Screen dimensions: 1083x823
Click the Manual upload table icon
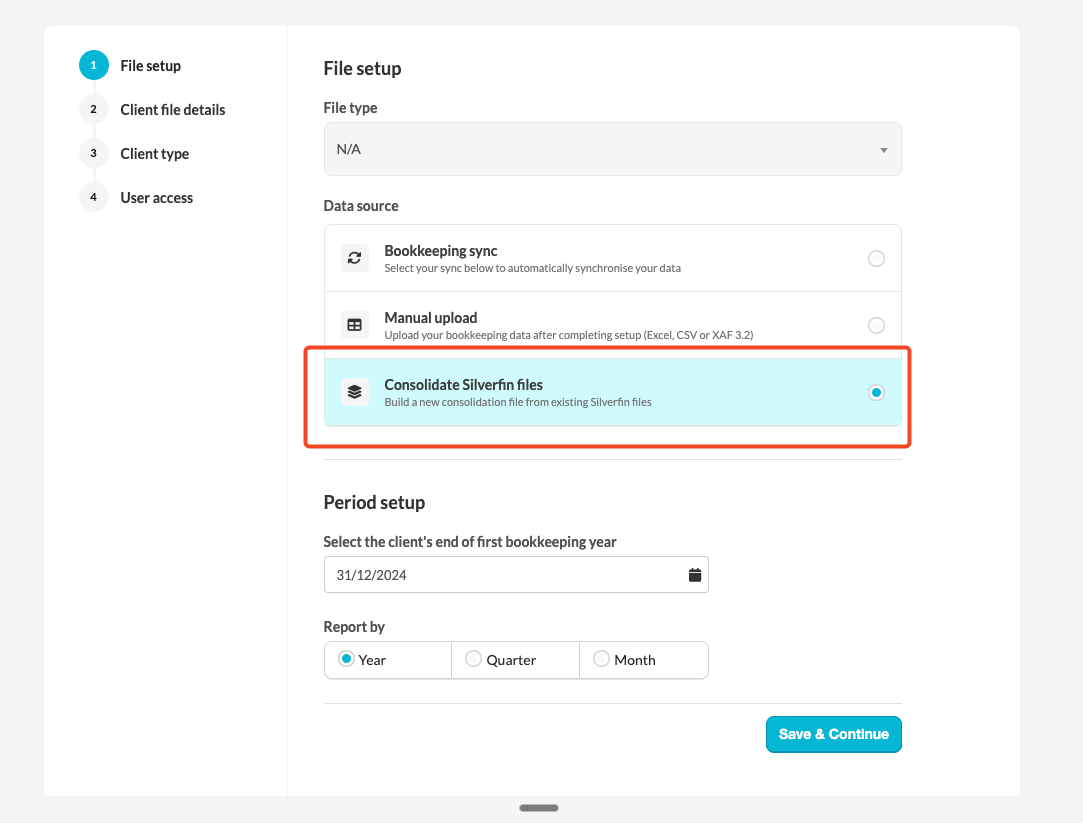click(x=354, y=325)
